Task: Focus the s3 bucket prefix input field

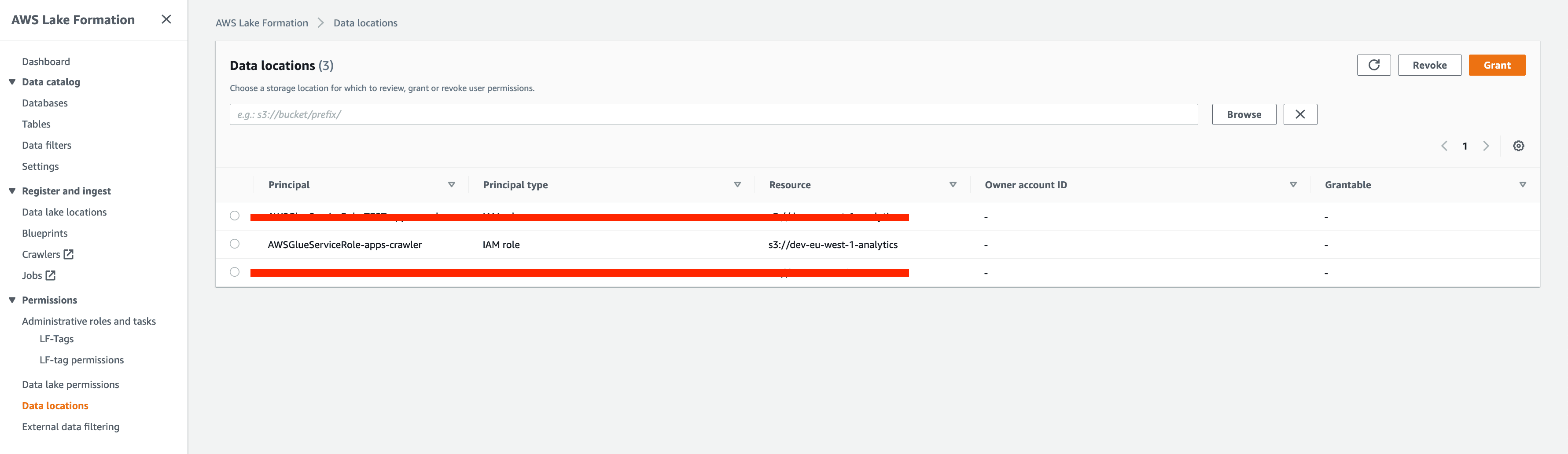Action: [714, 114]
